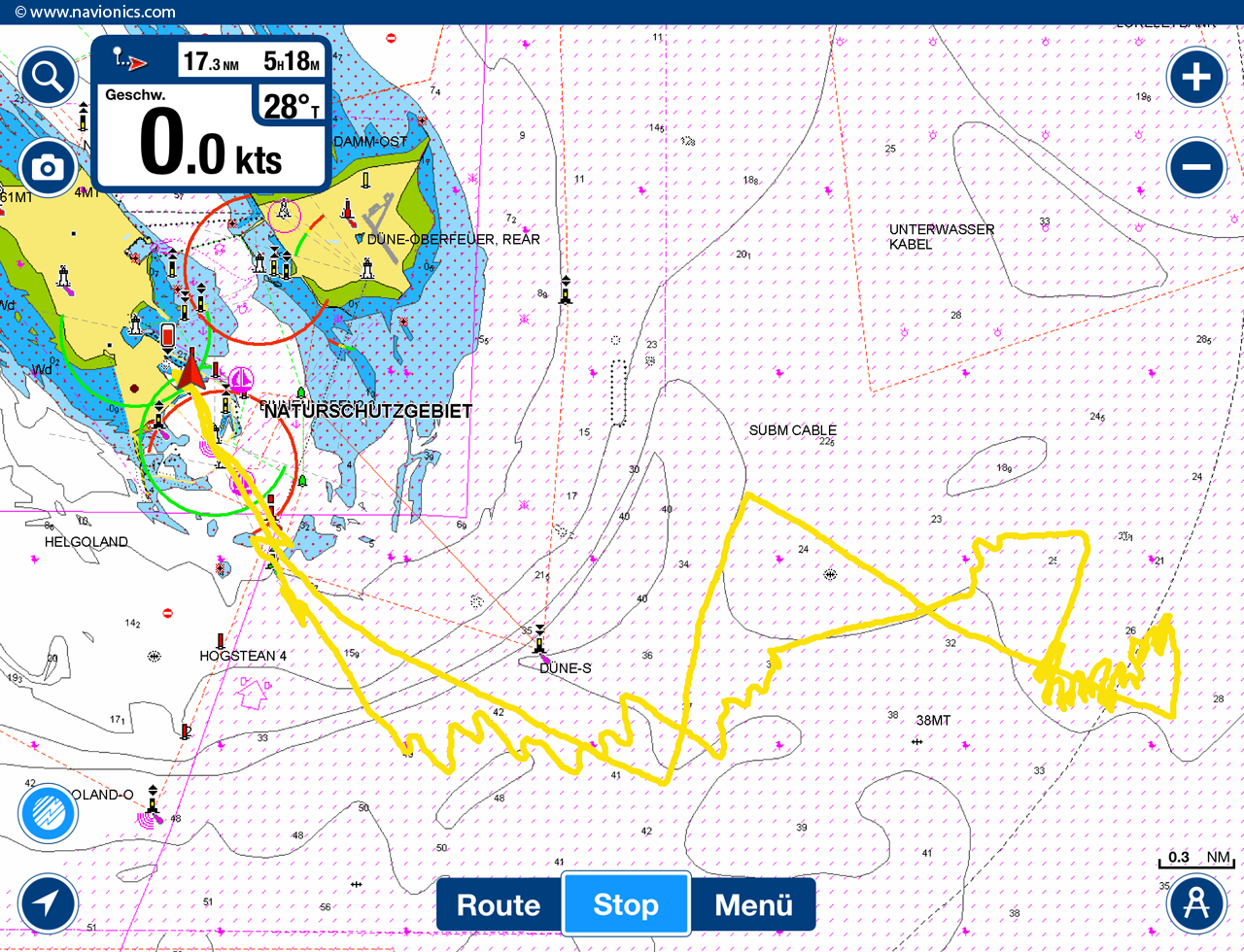This screenshot has height=952, width=1244.
Task: Center map with location arrow button
Action: coord(48,903)
